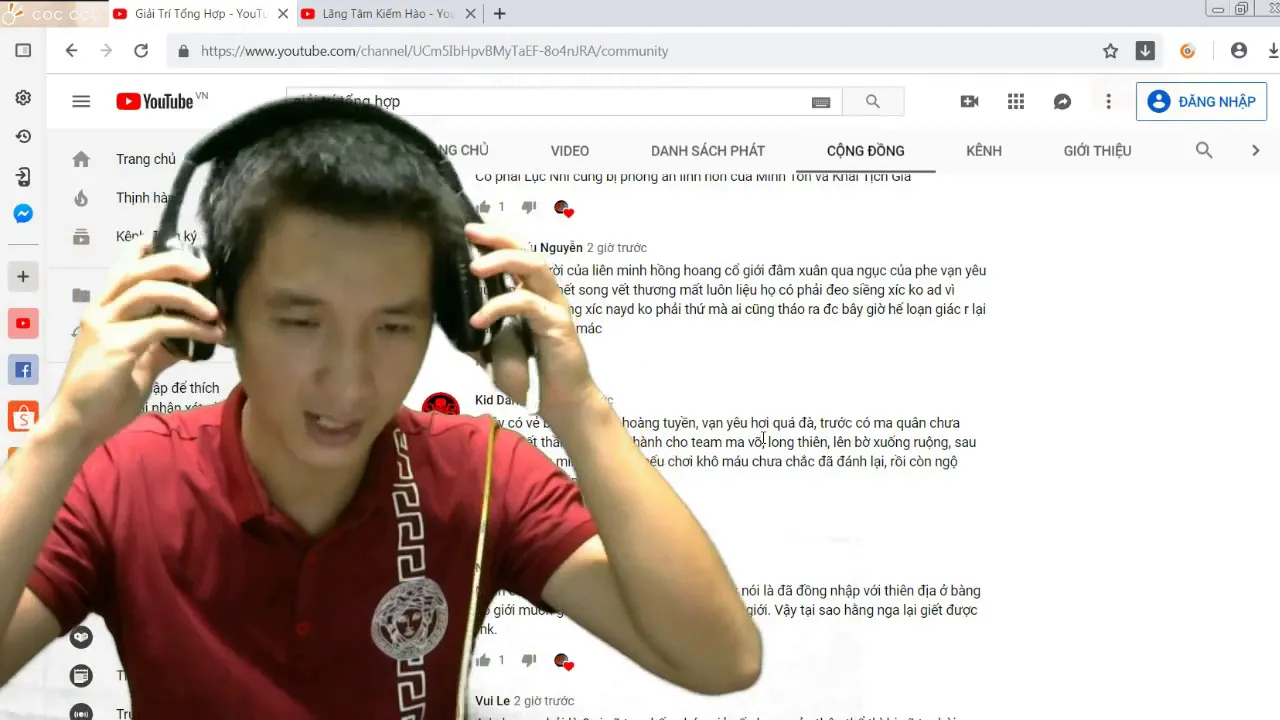Dislike the hằng nga comment
Viewport: 1280px width, 720px height.
(x=529, y=660)
